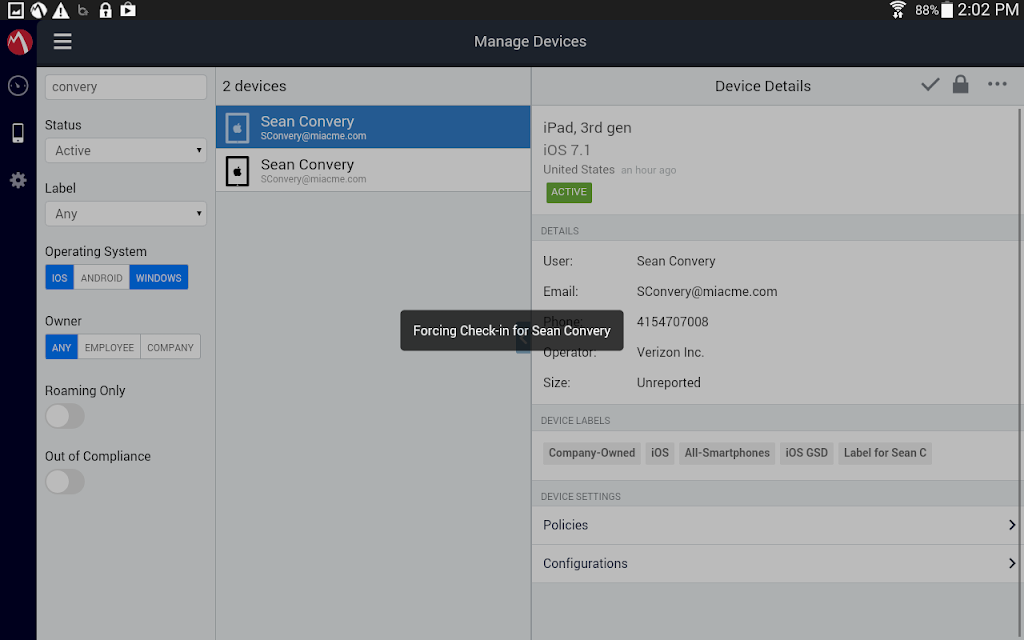The width and height of the screenshot is (1024, 640).
Task: Open the Status dropdown showing Active
Action: point(126,151)
